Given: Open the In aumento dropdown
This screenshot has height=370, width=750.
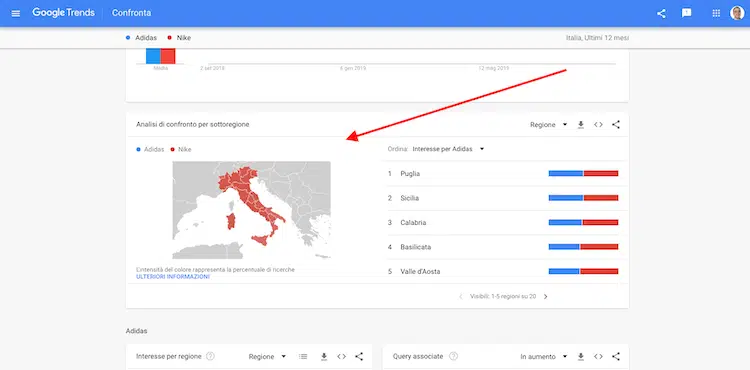Looking at the screenshot, I should click(x=544, y=357).
